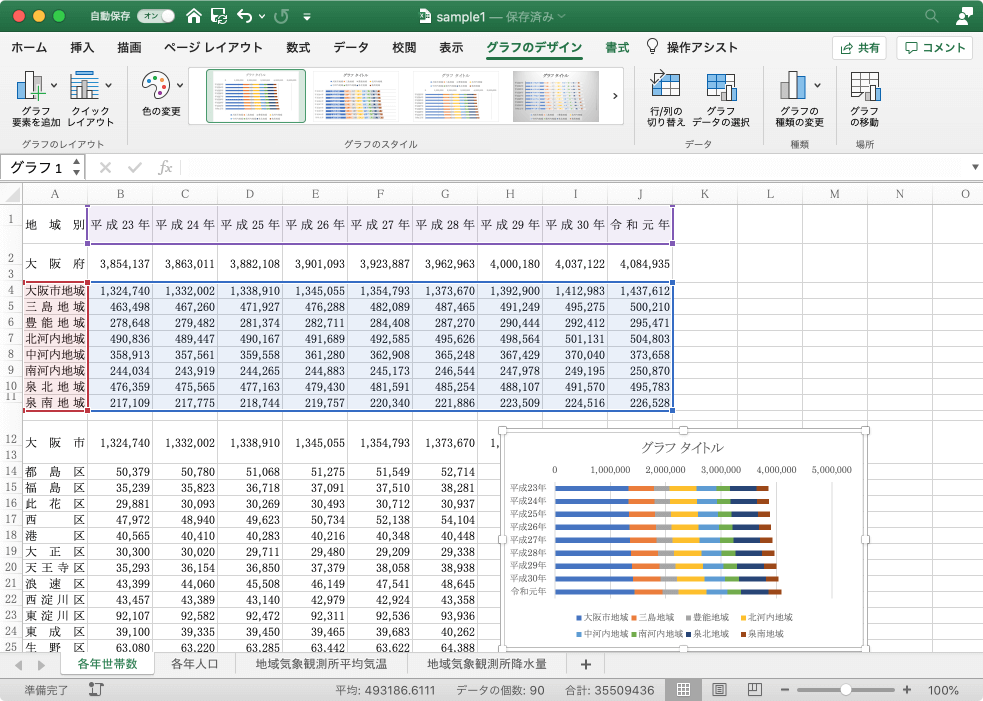
Task: Click the グラフ要素を追加 icon
Action: point(35,98)
